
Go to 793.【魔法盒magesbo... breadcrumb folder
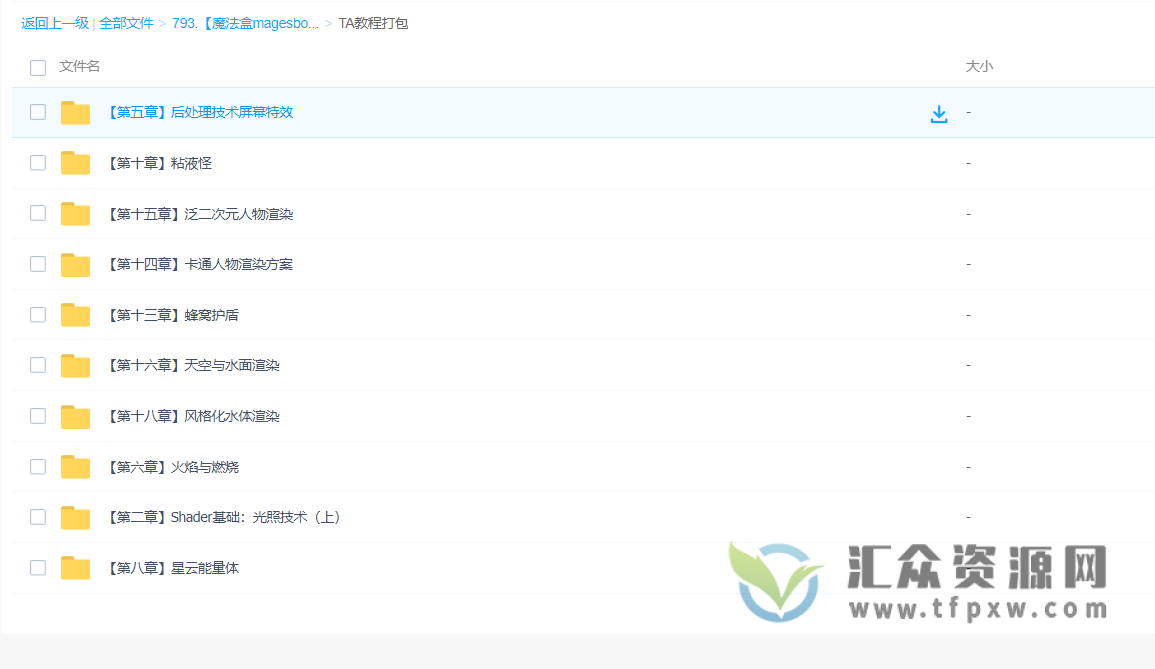point(245,23)
